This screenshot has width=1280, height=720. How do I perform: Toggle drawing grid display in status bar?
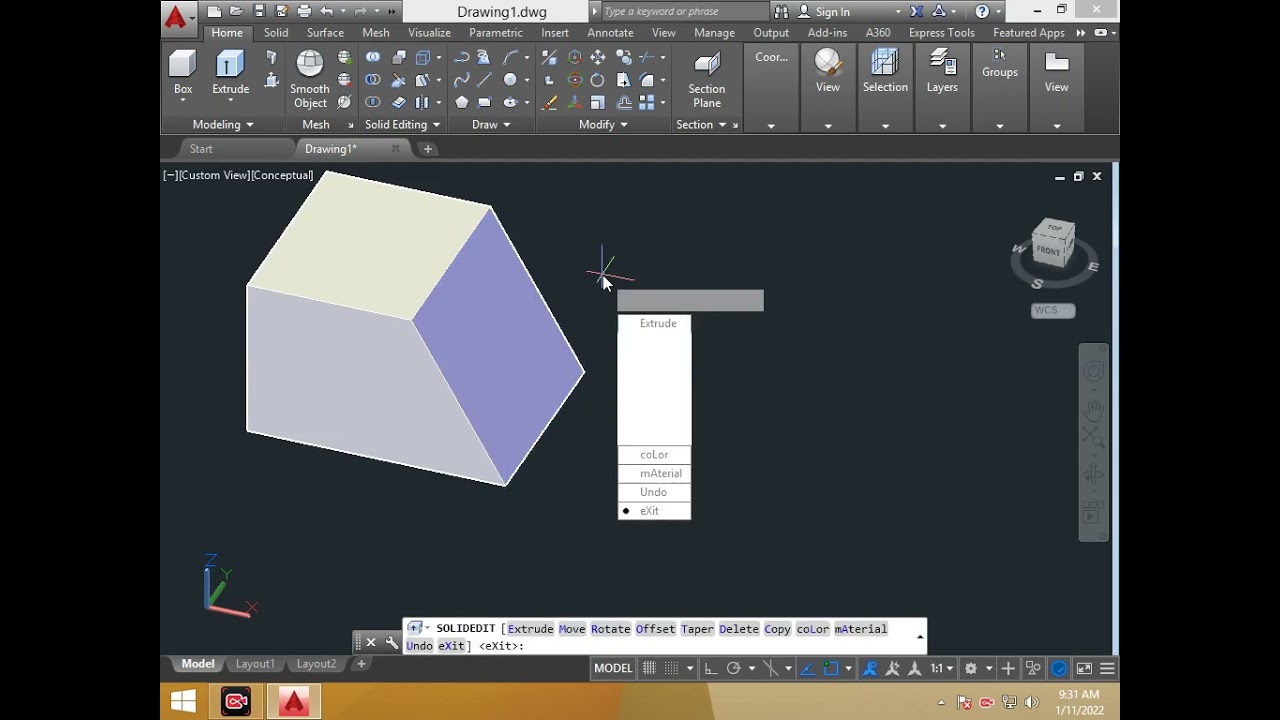[649, 668]
